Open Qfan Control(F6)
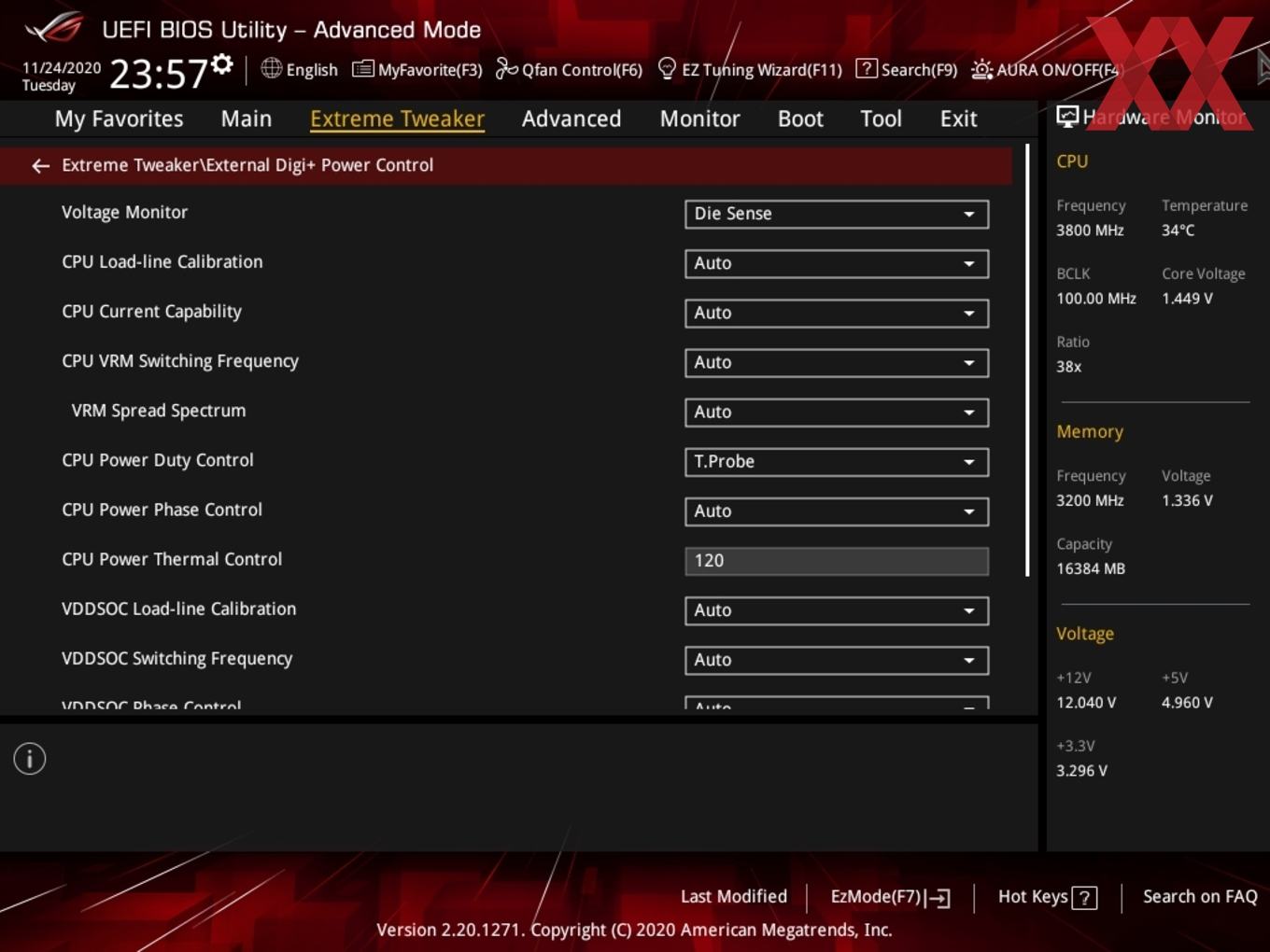The width and height of the screenshot is (1270, 952). click(569, 69)
